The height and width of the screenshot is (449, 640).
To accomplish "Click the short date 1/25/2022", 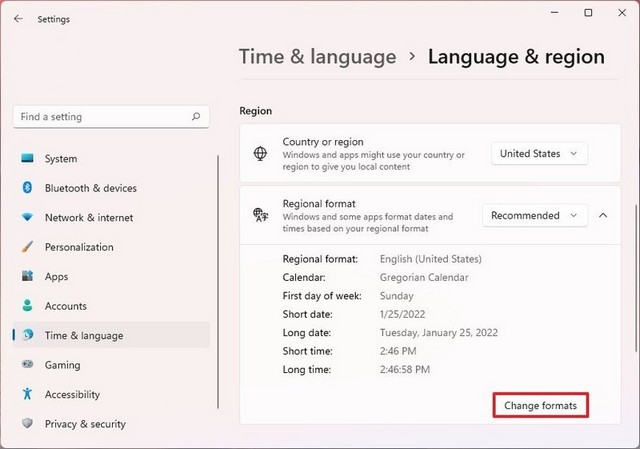I will (402, 314).
